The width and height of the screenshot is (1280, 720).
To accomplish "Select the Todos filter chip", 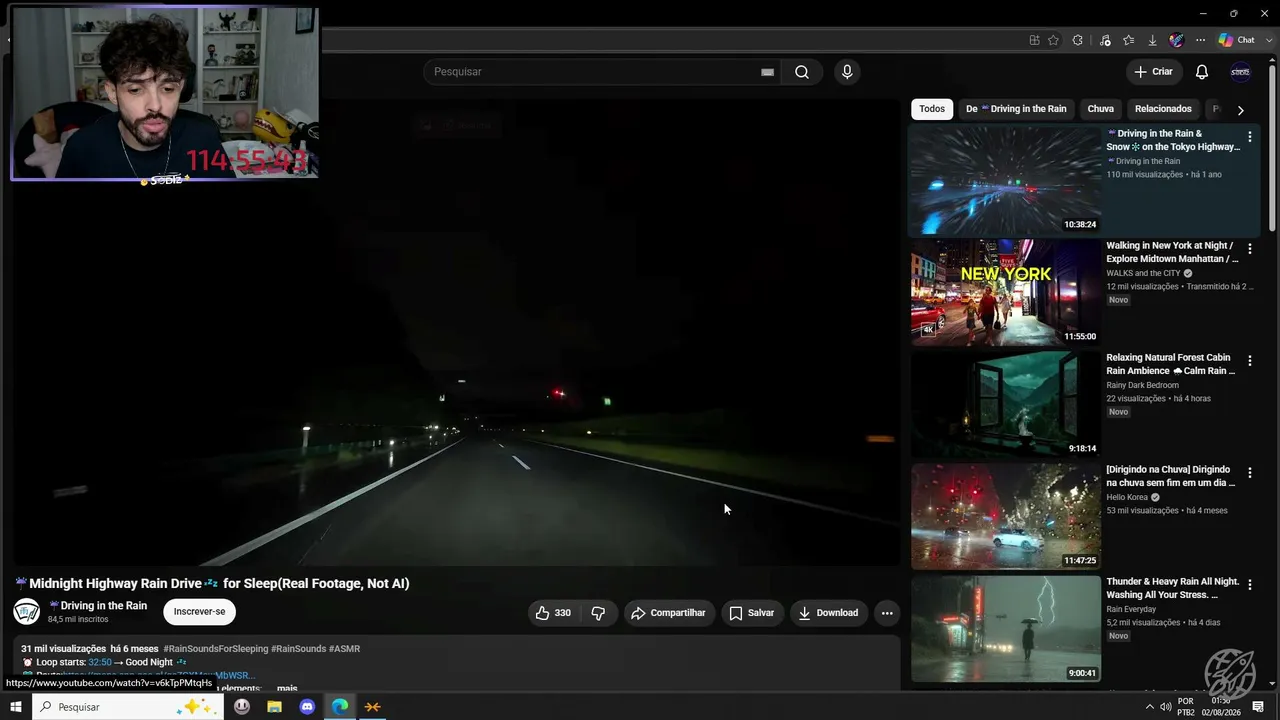I will coord(932,109).
